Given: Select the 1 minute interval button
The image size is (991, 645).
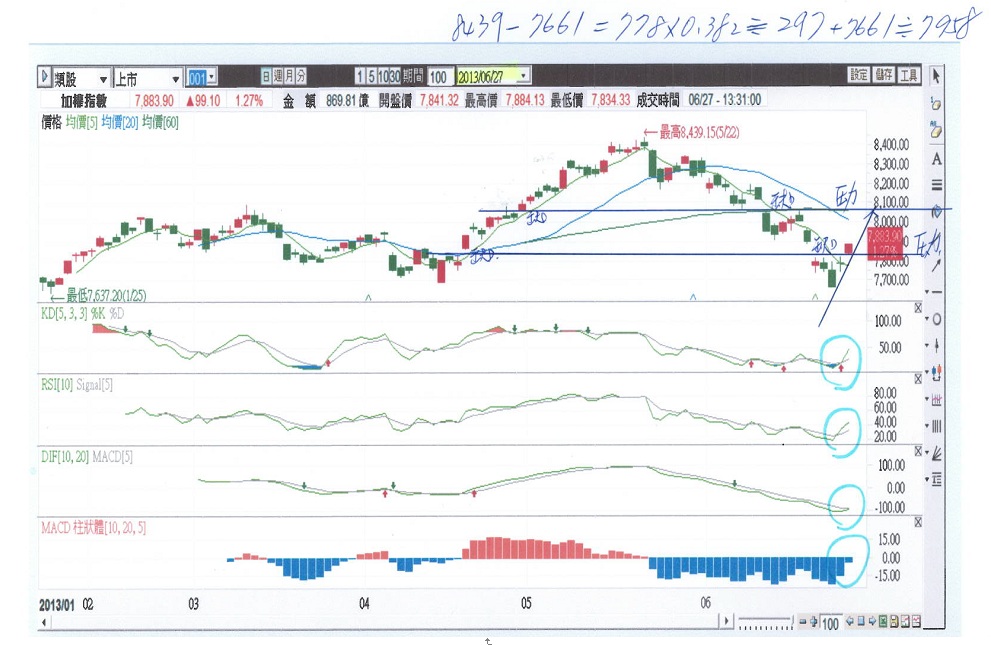Looking at the screenshot, I should [360, 76].
